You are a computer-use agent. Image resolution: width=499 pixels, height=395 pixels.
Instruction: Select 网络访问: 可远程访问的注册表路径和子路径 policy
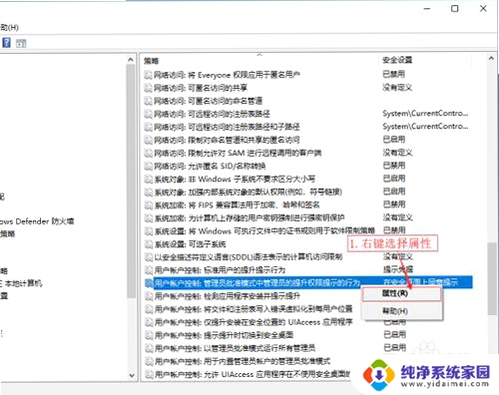click(x=227, y=127)
